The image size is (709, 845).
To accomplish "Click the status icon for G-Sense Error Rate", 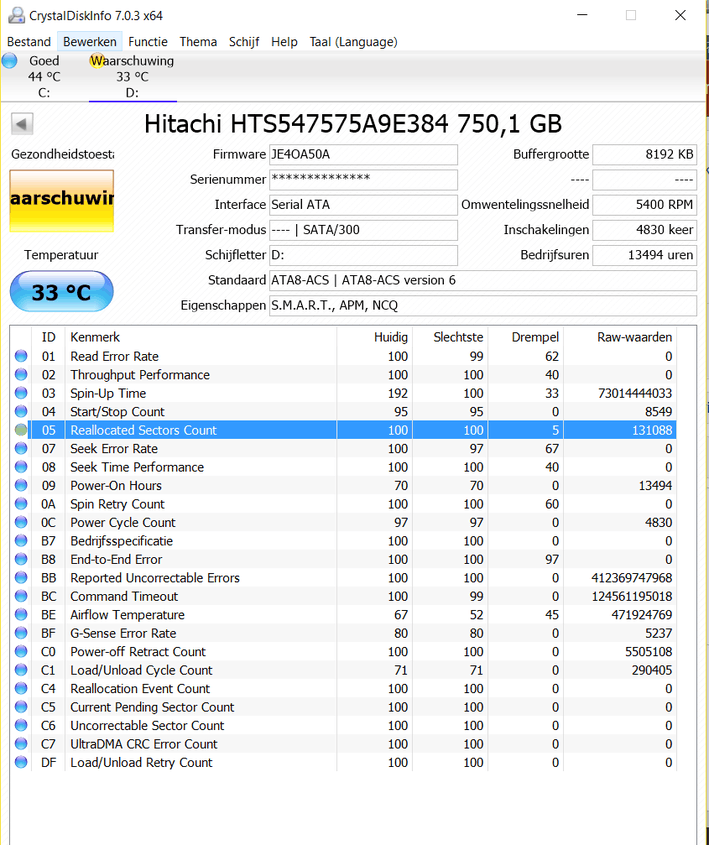I will (x=21, y=633).
